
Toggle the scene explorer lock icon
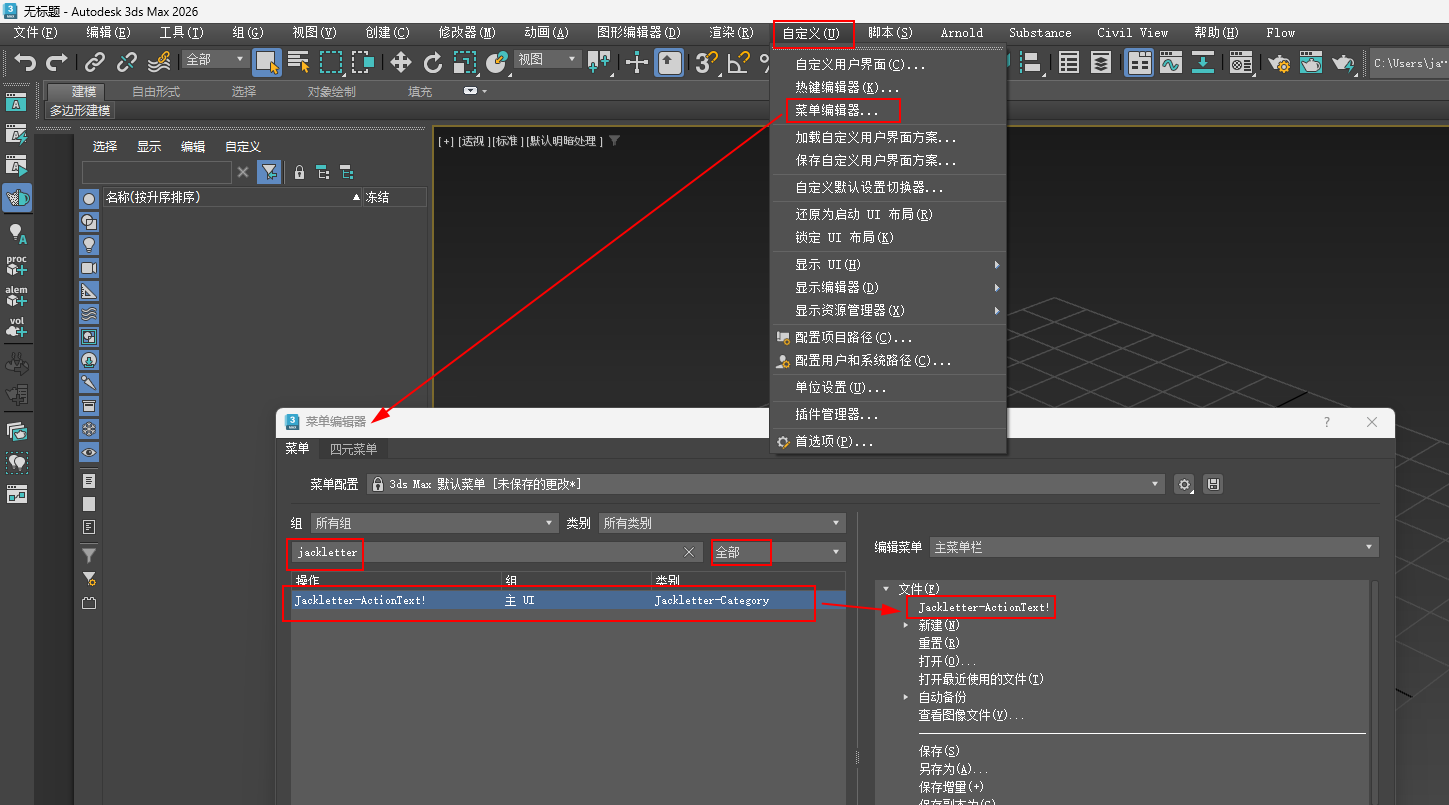point(299,172)
